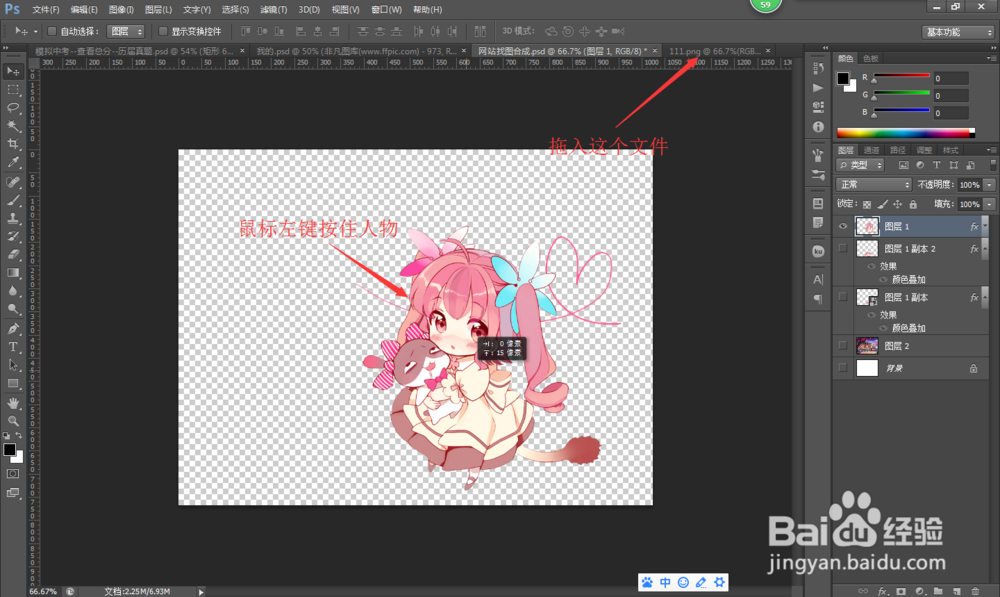1000x597 pixels.
Task: Select the Hand tool
Action: pyautogui.click(x=13, y=403)
